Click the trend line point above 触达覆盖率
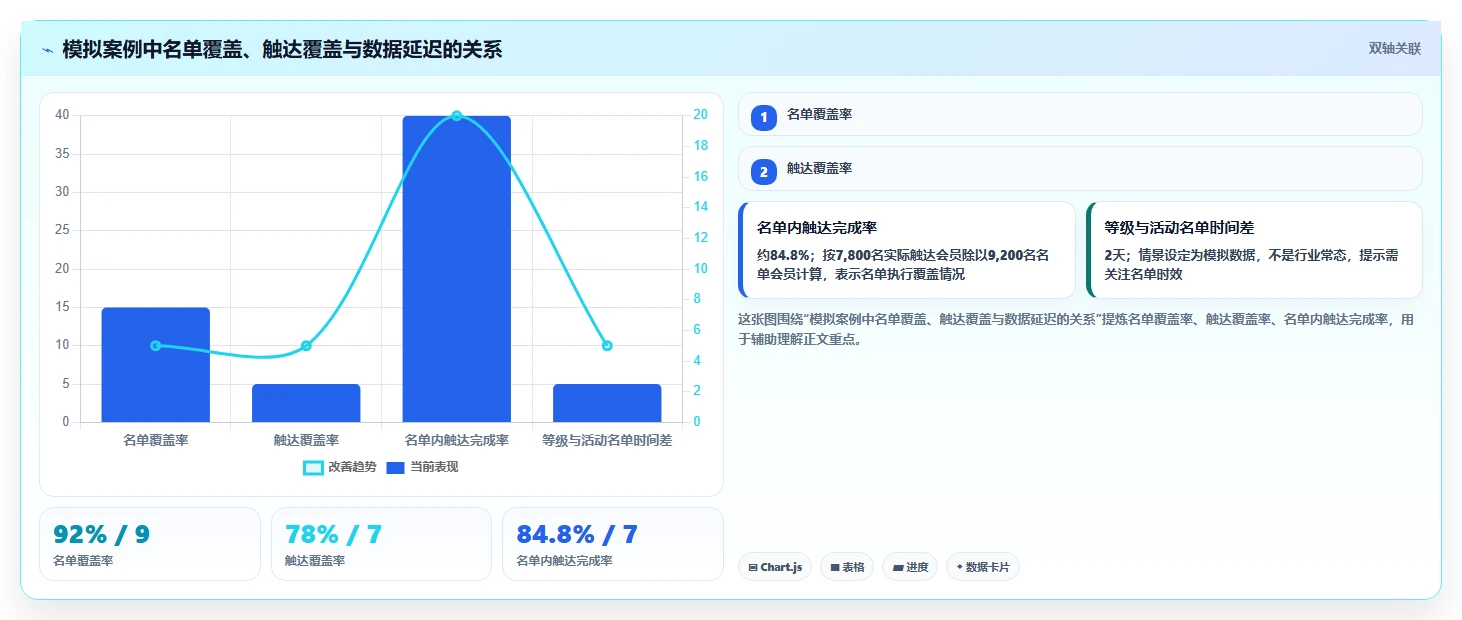1462x620 pixels. click(306, 346)
